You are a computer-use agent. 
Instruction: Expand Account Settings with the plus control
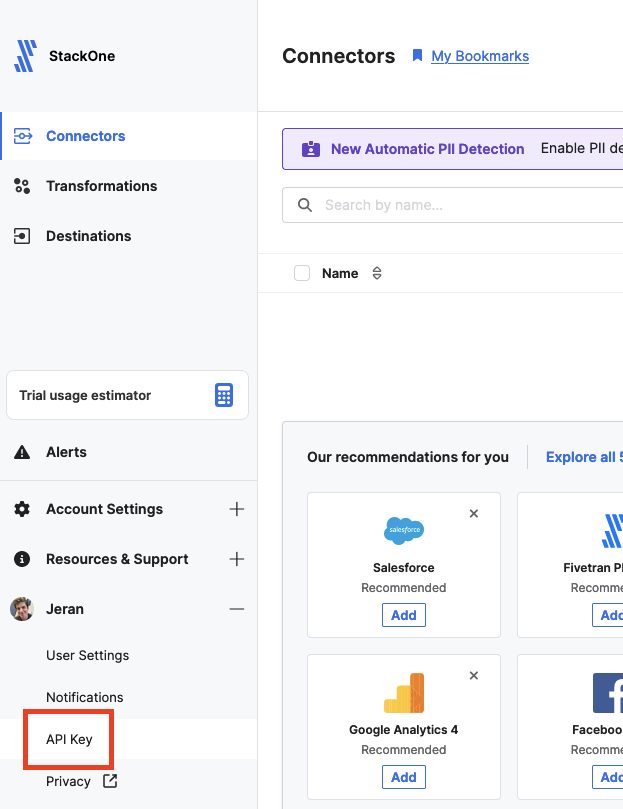tap(236, 509)
